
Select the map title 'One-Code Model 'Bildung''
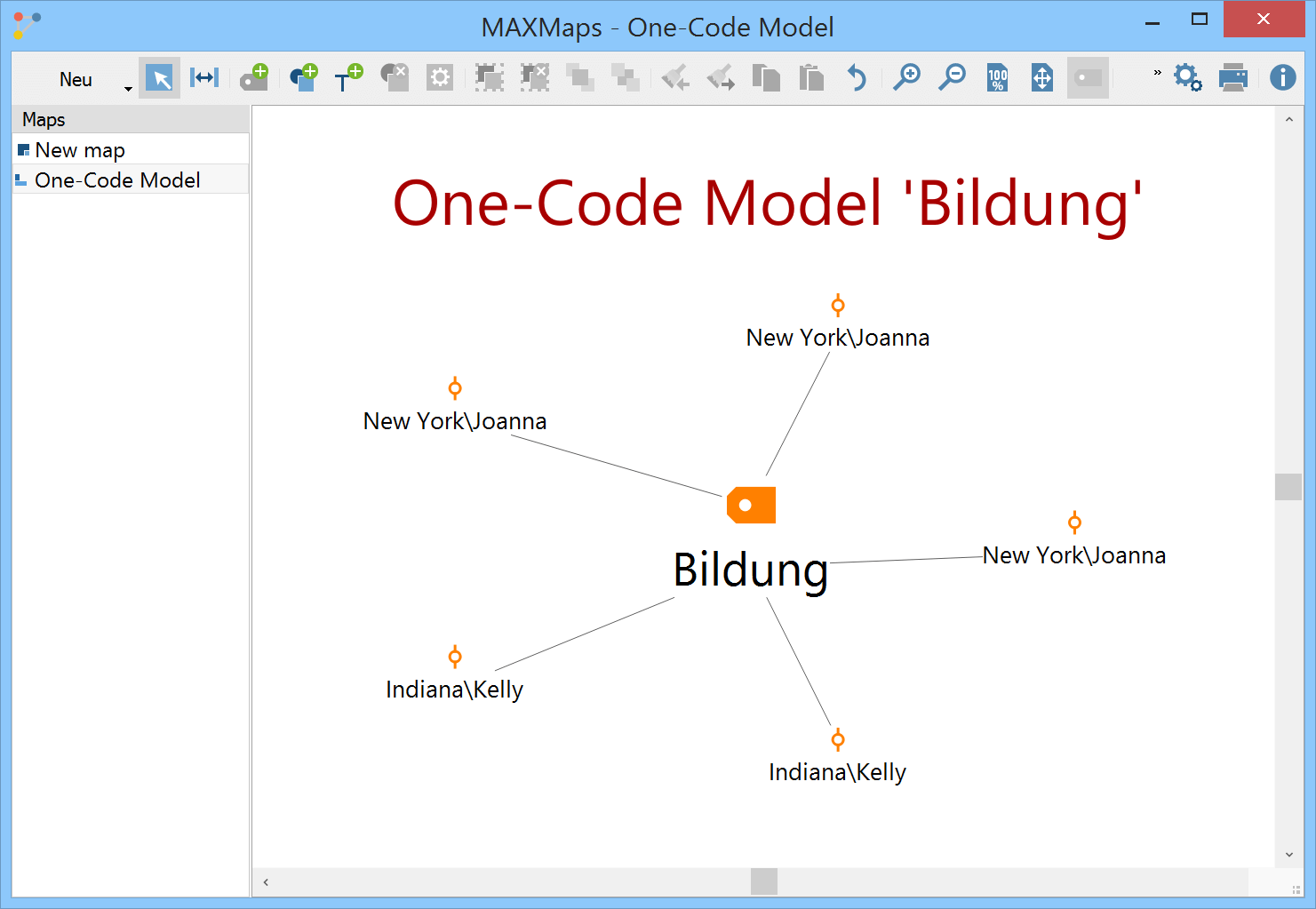tap(768, 204)
